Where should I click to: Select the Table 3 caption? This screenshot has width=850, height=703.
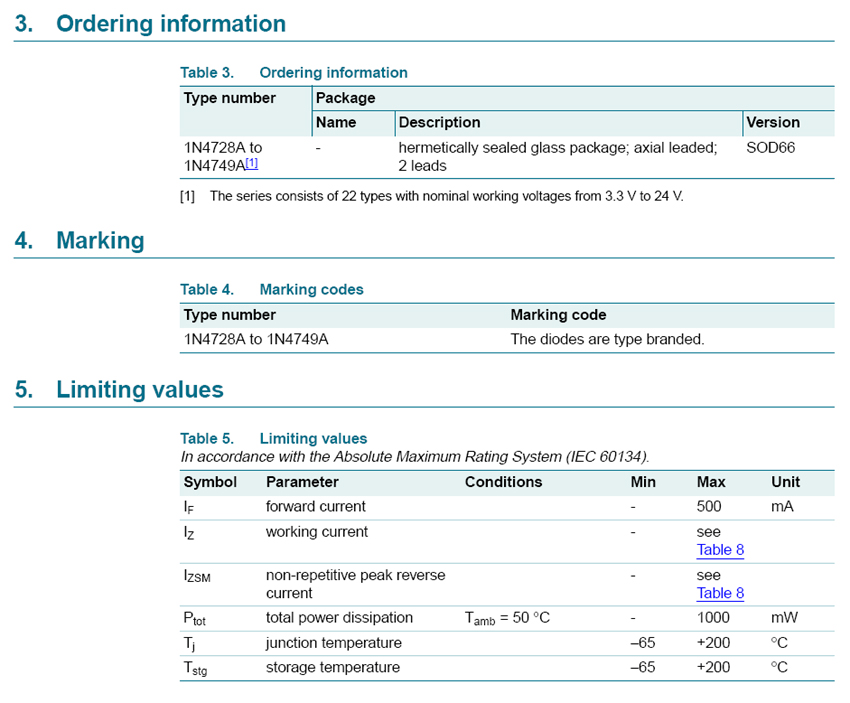[293, 72]
